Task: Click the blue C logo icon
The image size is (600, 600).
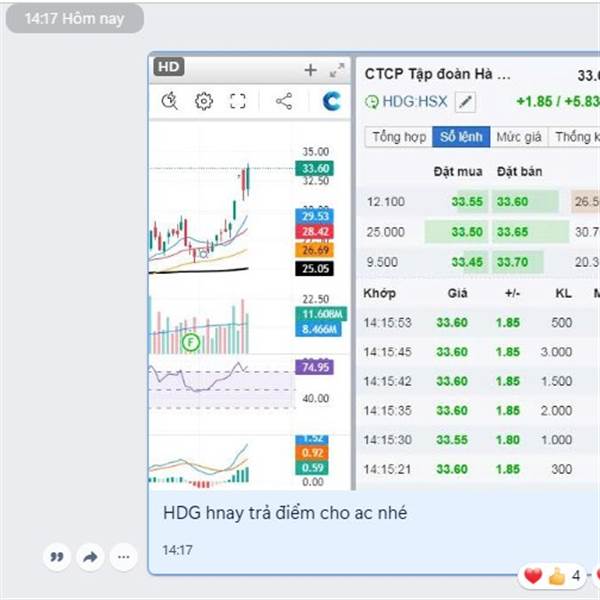Action: 331,101
